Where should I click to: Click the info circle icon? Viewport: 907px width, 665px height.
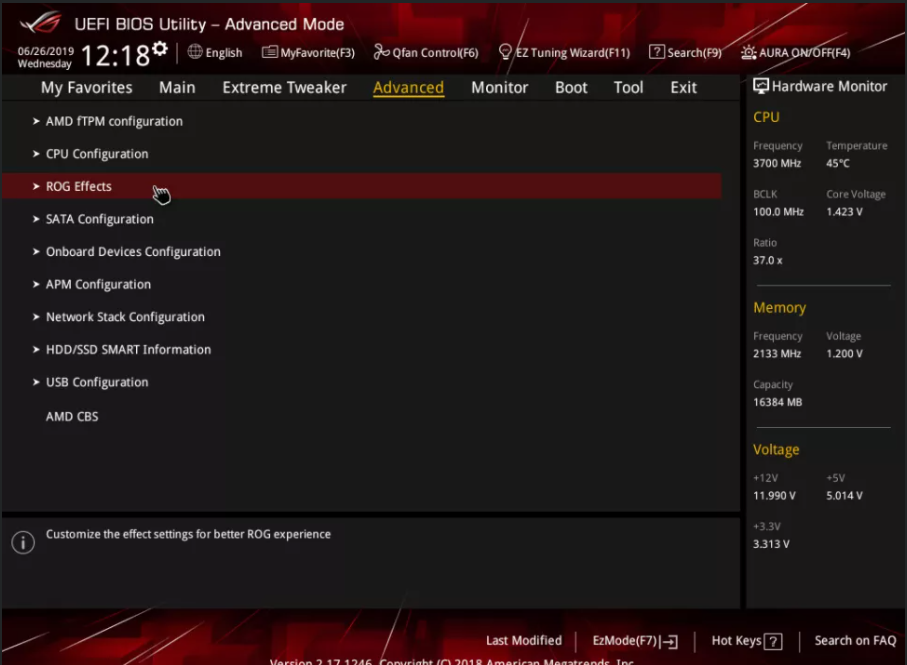(23, 542)
